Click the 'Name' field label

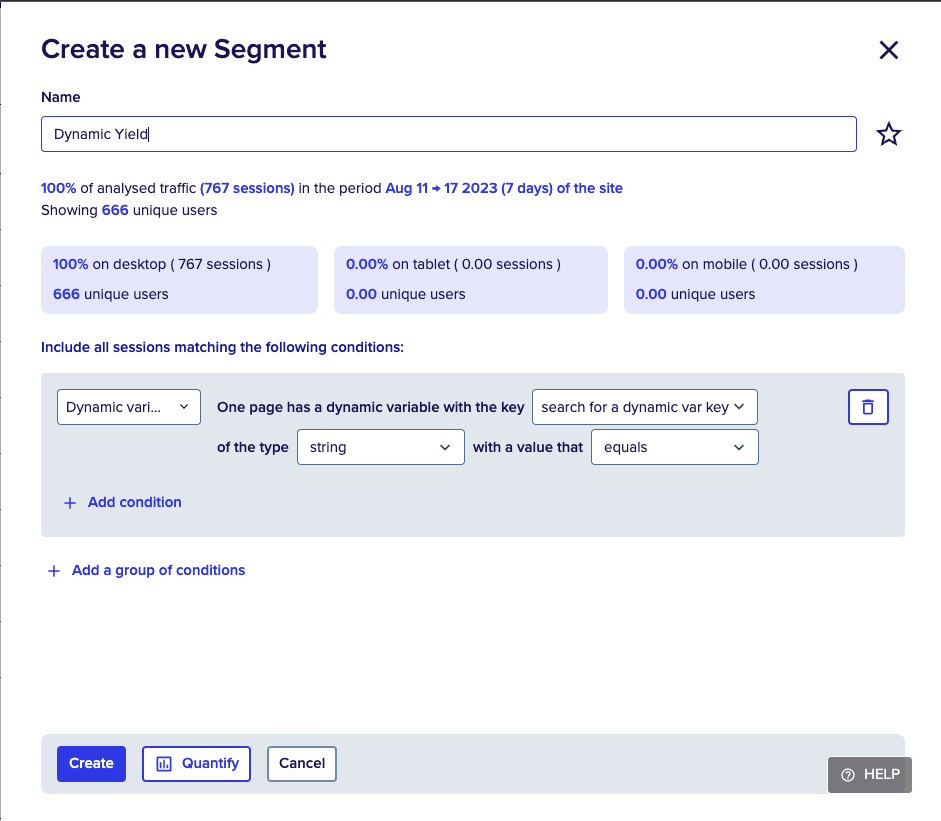61,97
